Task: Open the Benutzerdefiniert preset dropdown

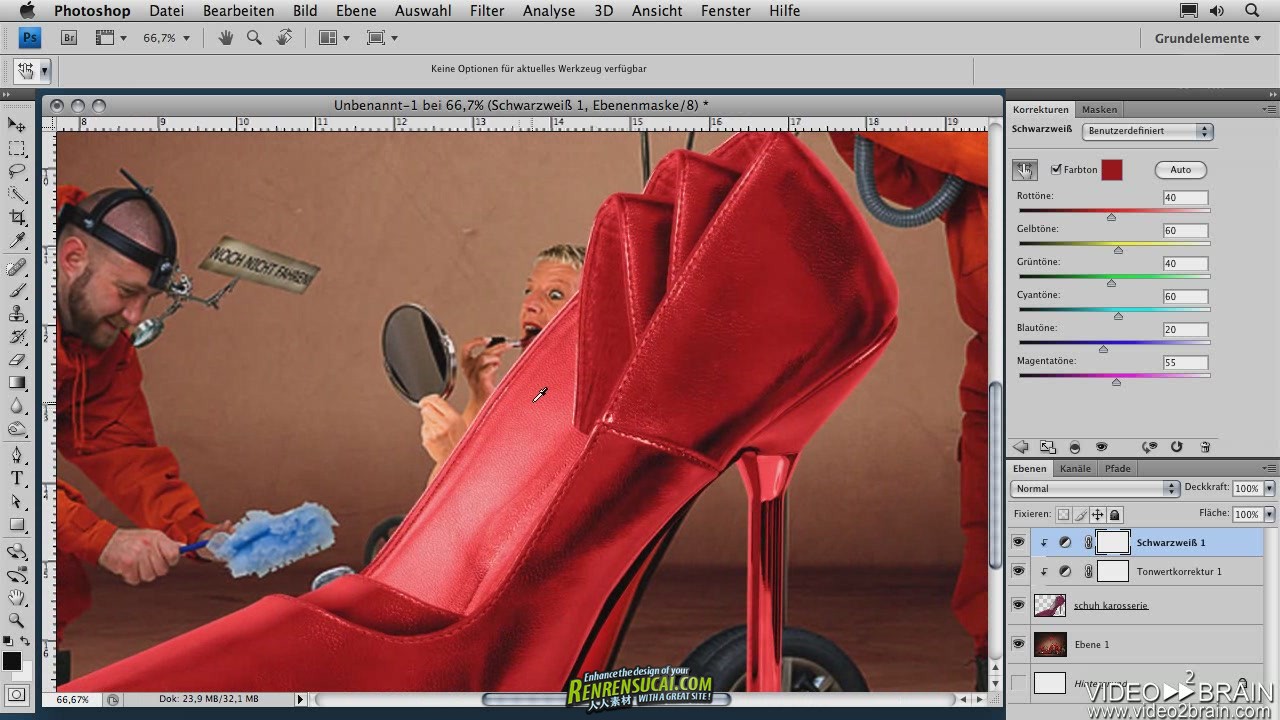Action: [x=1147, y=131]
